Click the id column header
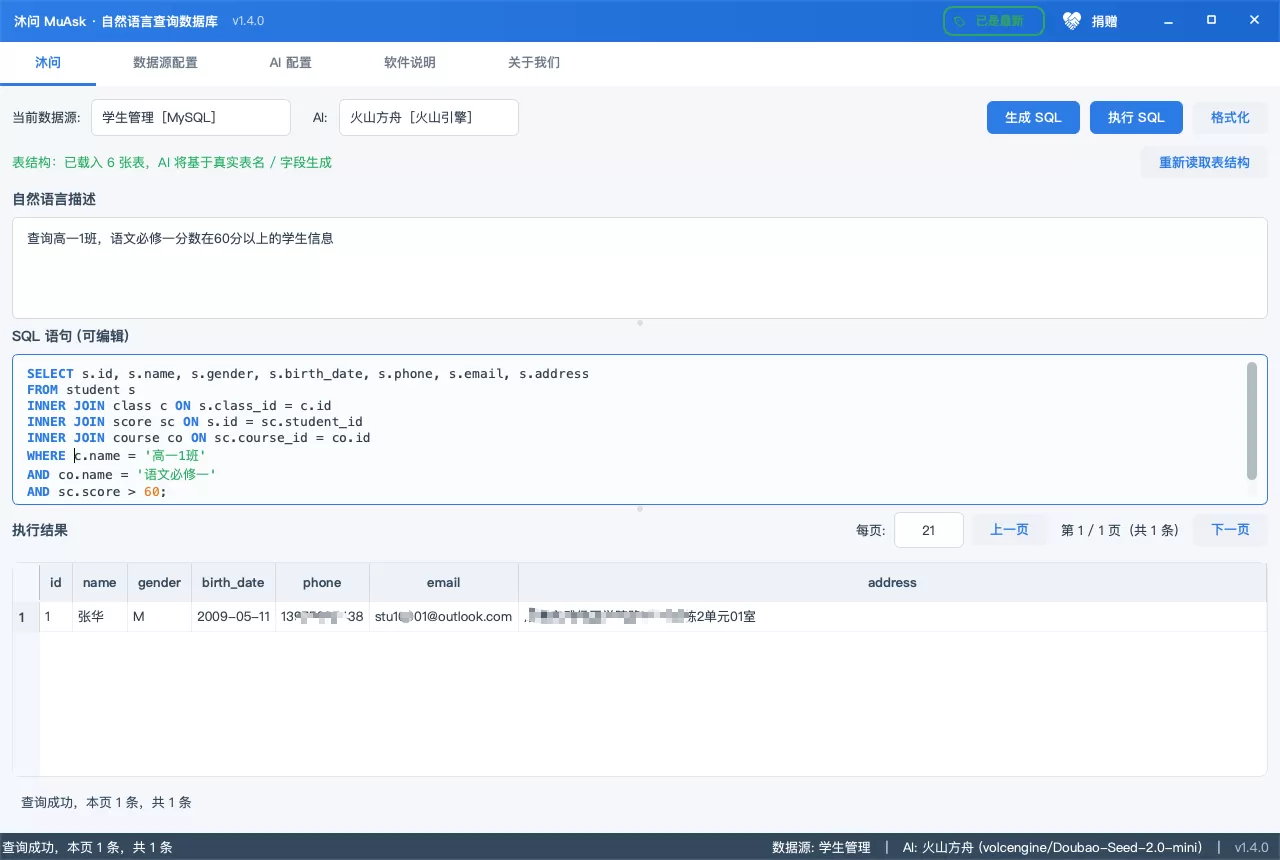The width and height of the screenshot is (1280, 860). pyautogui.click(x=56, y=582)
